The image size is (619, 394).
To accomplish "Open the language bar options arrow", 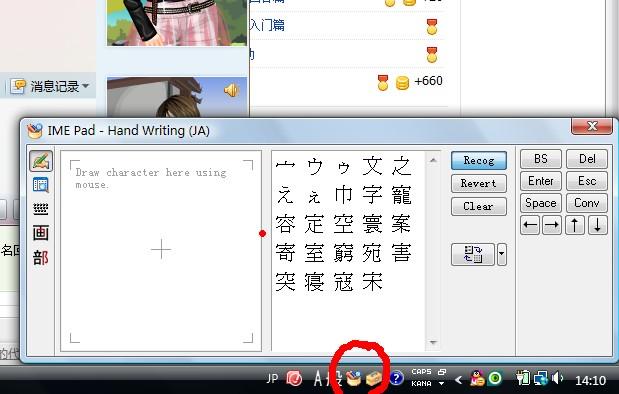I will click(x=442, y=384).
